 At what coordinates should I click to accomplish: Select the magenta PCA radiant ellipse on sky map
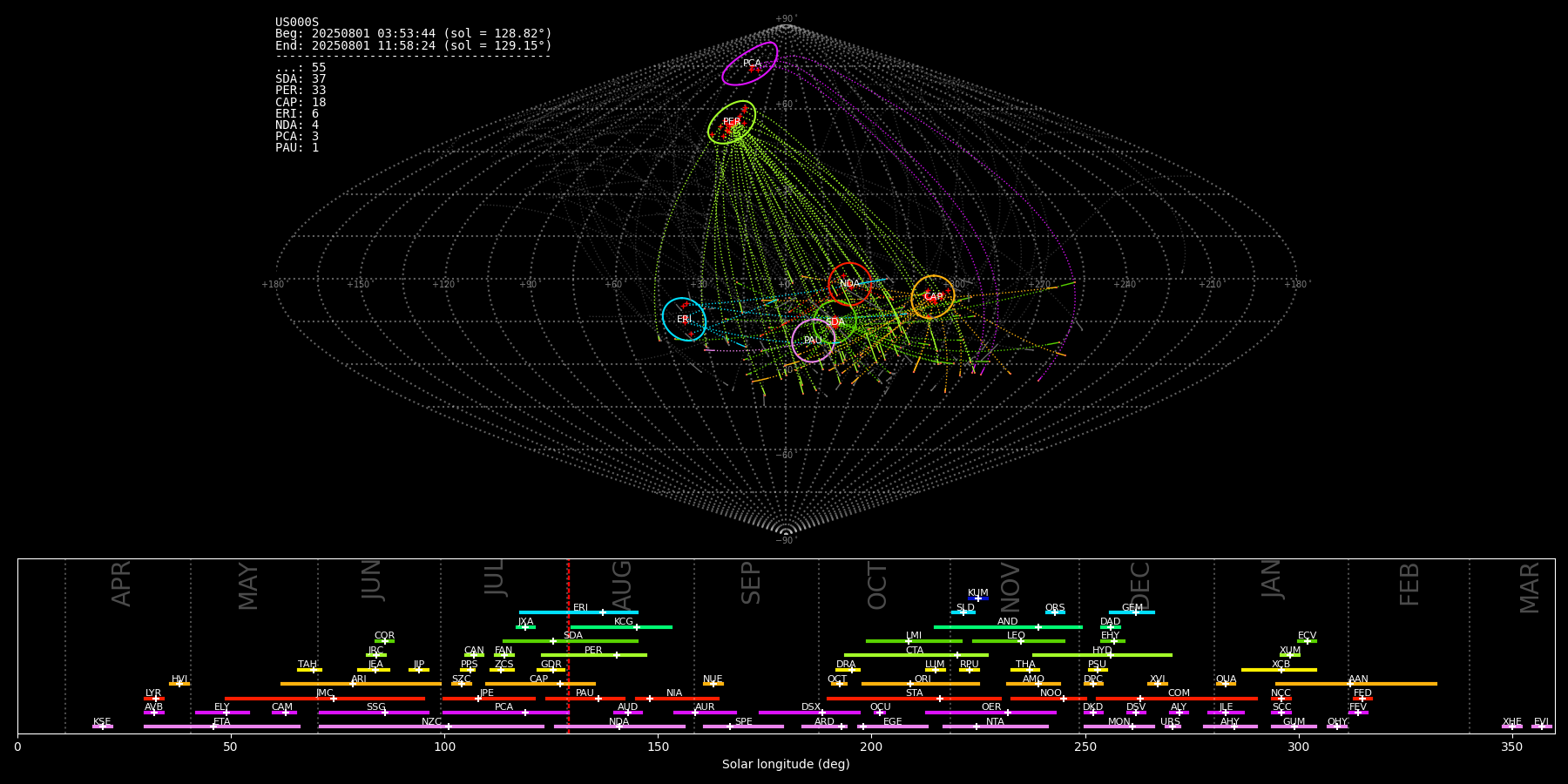pyautogui.click(x=750, y=64)
